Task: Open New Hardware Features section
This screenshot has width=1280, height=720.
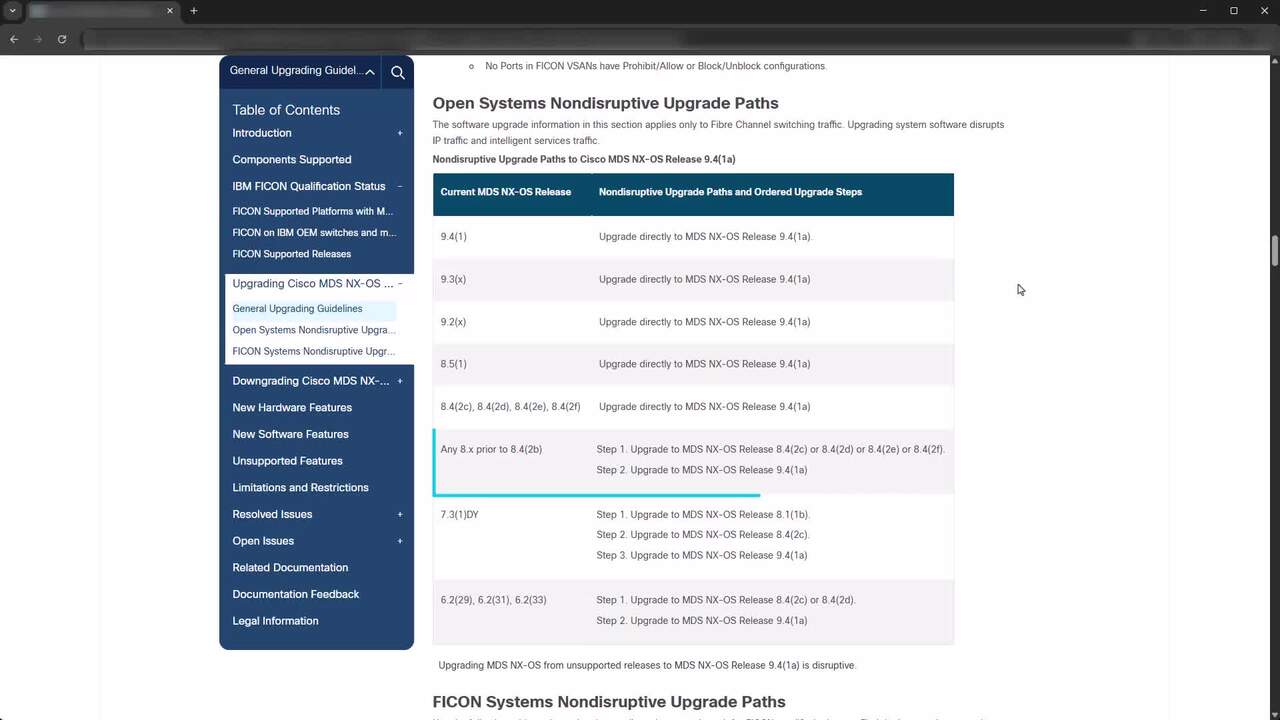Action: 292,408
